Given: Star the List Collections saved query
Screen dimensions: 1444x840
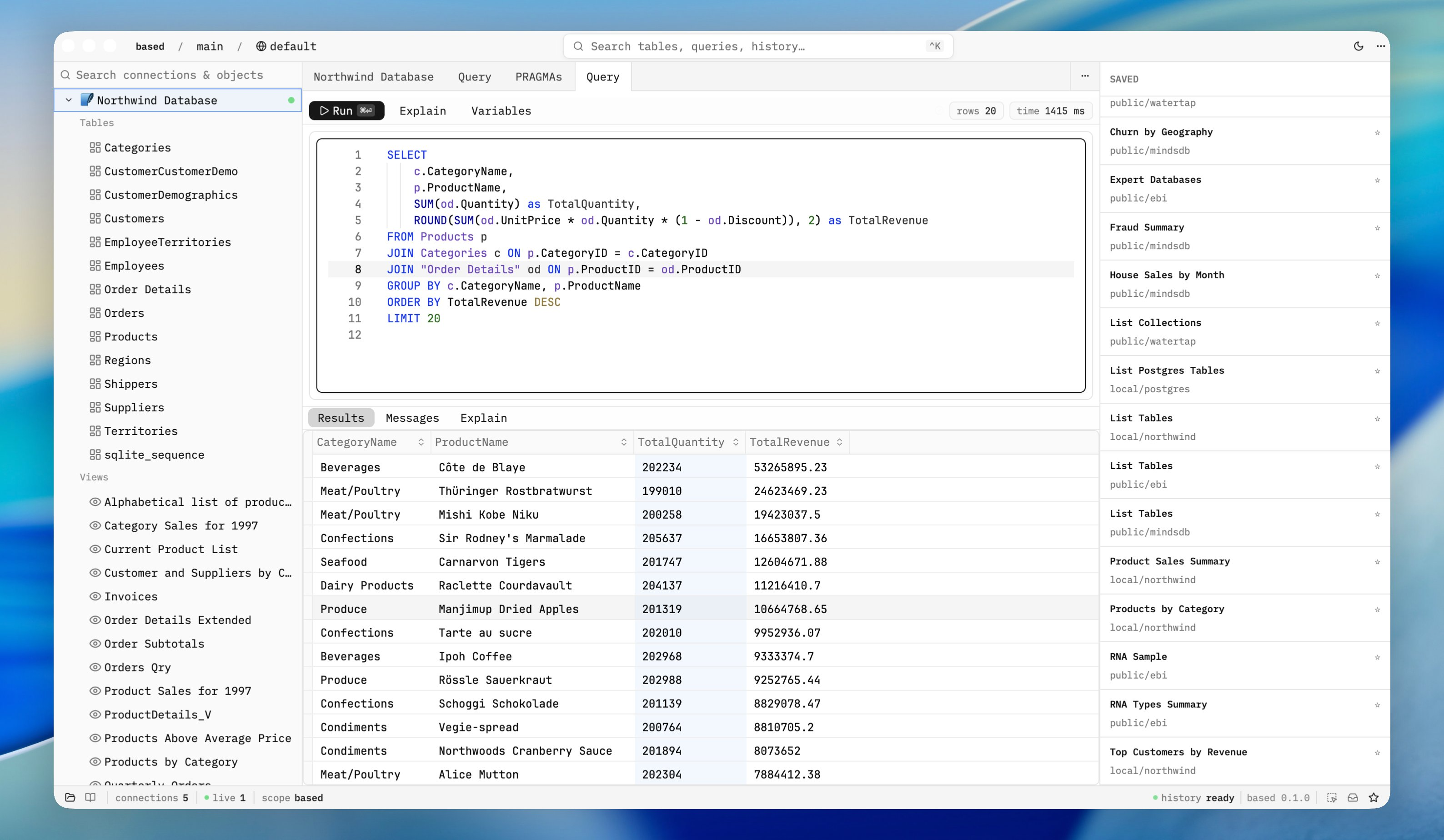Looking at the screenshot, I should tap(1377, 323).
